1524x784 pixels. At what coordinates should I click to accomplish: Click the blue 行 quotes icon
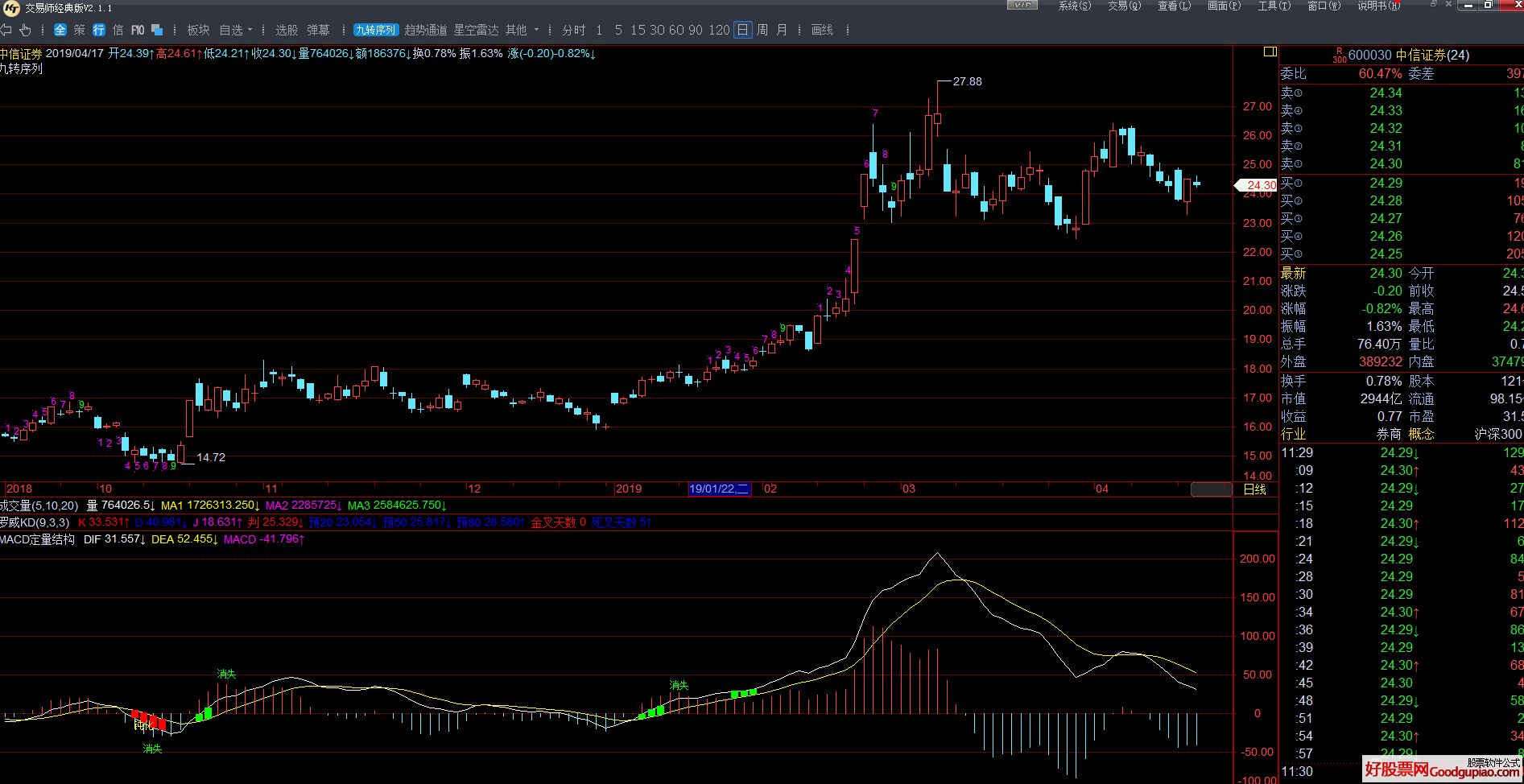click(99, 31)
